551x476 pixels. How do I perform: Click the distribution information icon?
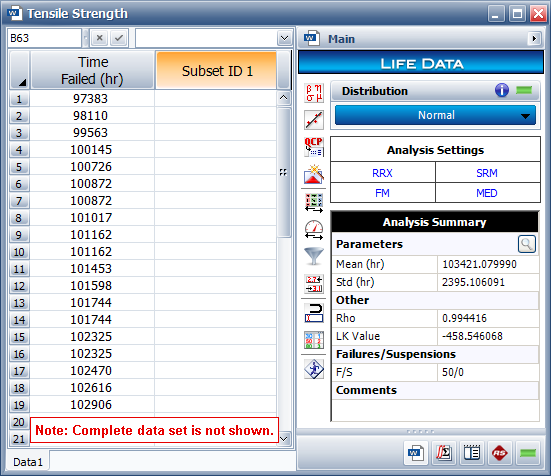coord(502,90)
